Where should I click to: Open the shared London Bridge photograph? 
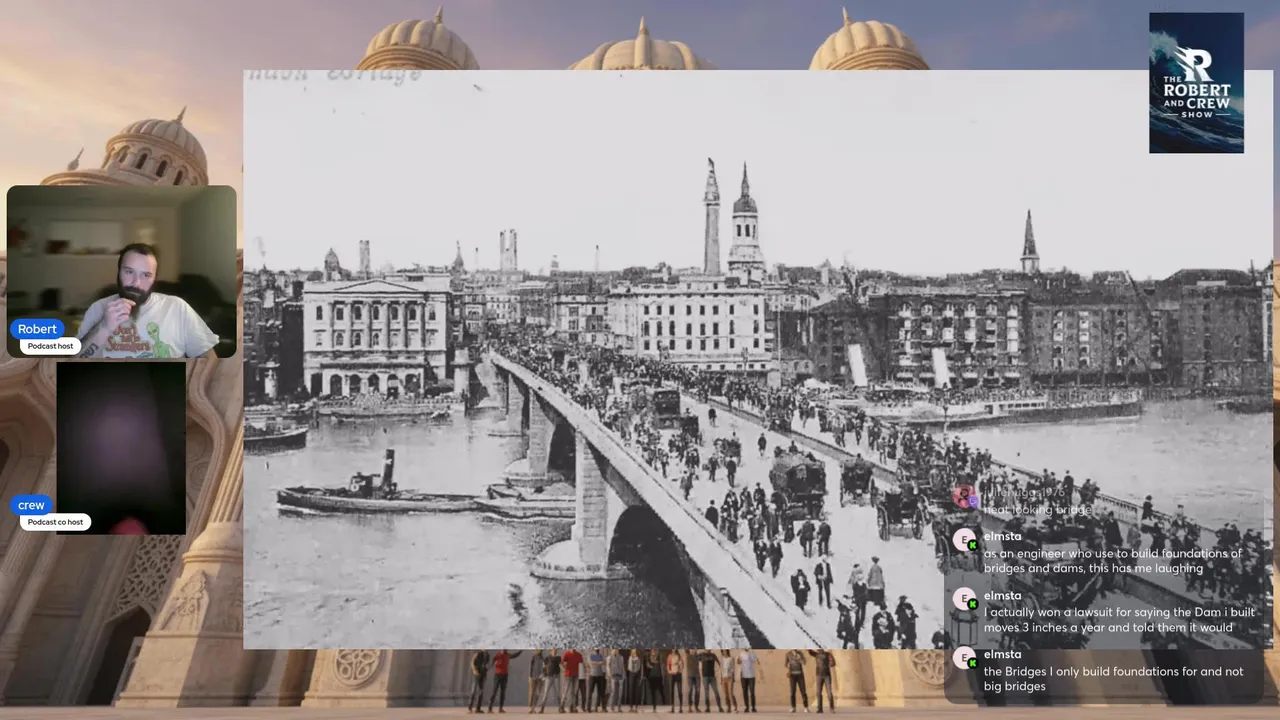pyautogui.click(x=757, y=359)
